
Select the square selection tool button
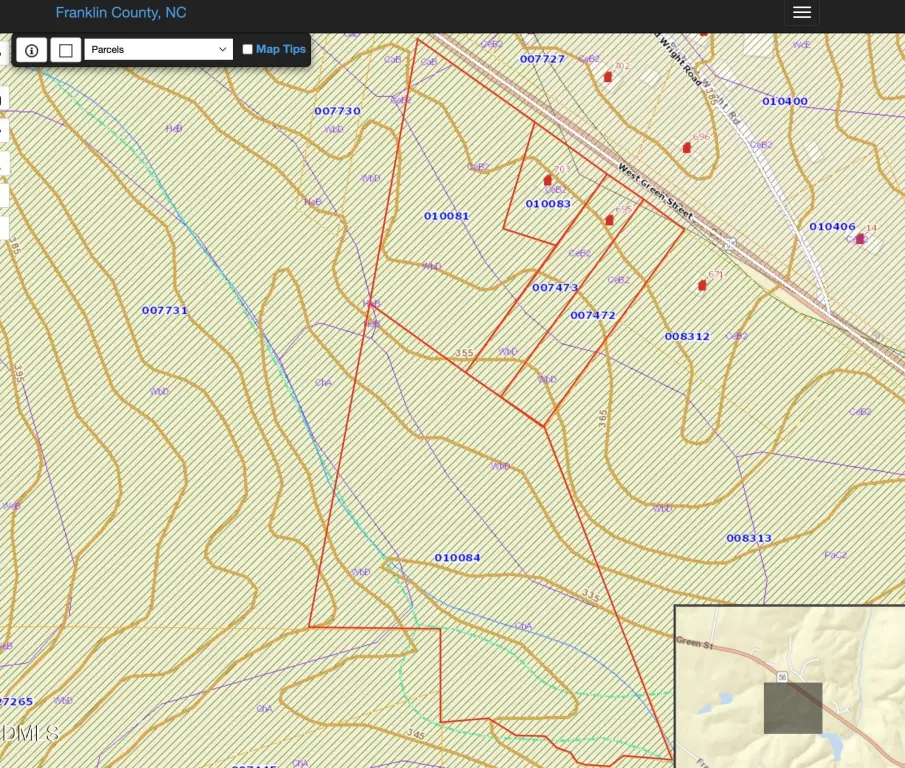[x=66, y=50]
